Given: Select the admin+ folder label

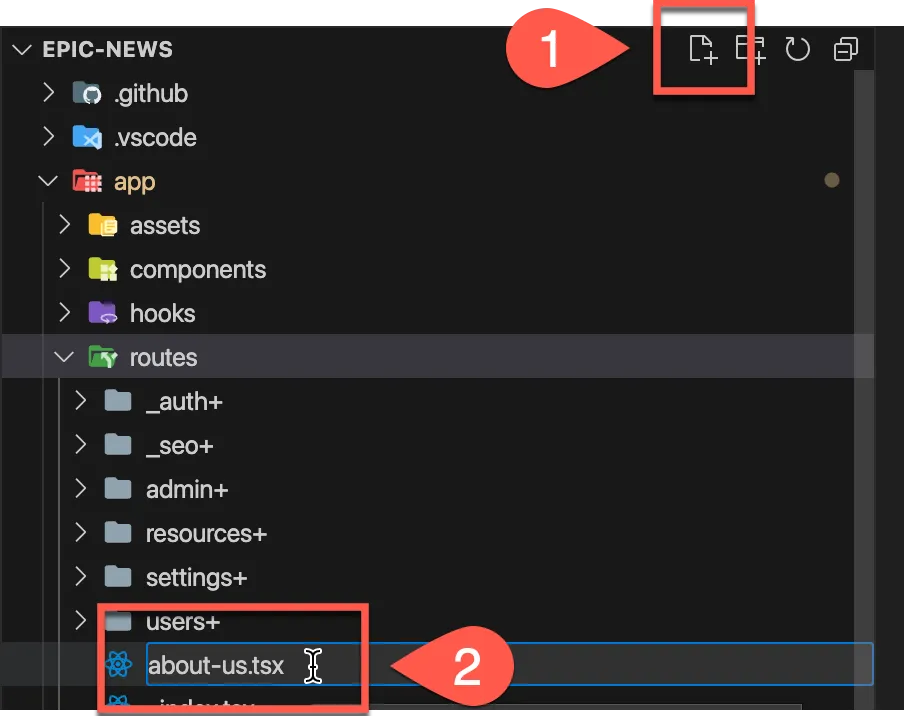Looking at the screenshot, I should (x=187, y=489).
